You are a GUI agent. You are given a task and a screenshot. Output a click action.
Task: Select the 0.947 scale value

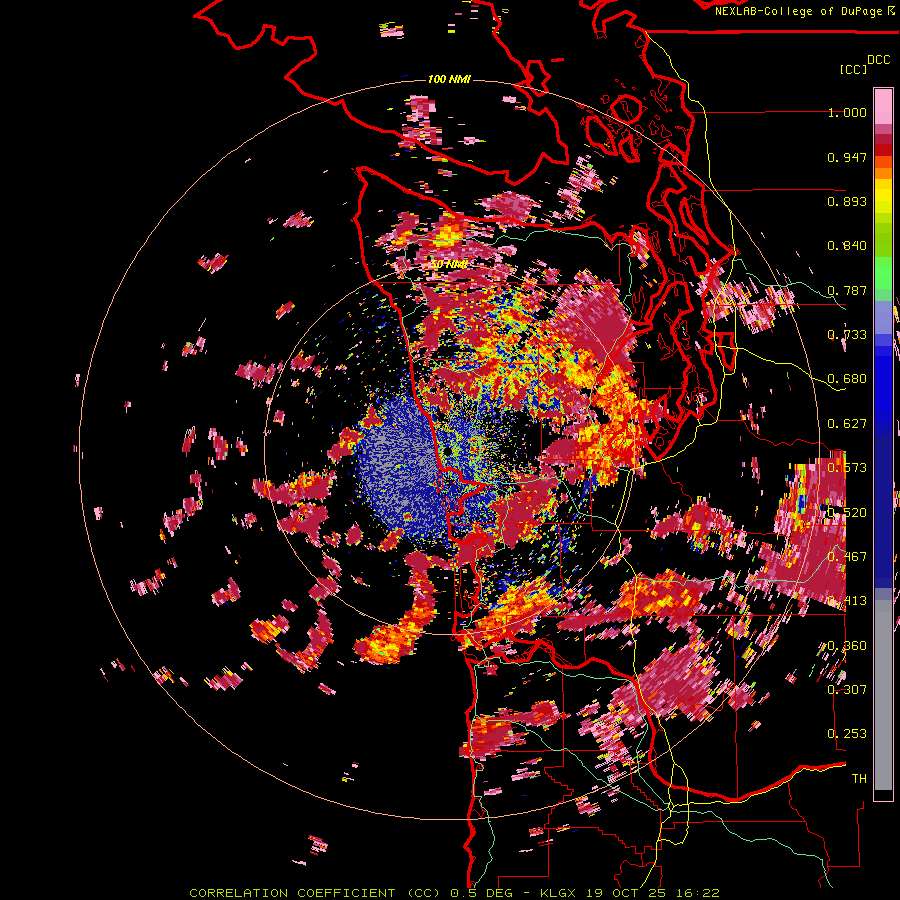click(847, 157)
